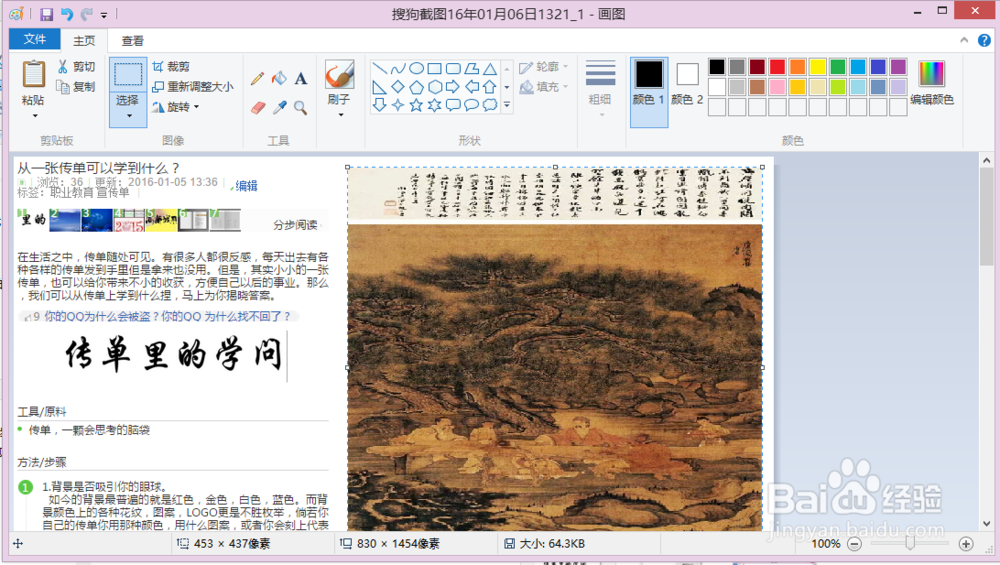Click the vertical scrollbar up arrow
This screenshot has width=1000, height=565.
pos(987,161)
